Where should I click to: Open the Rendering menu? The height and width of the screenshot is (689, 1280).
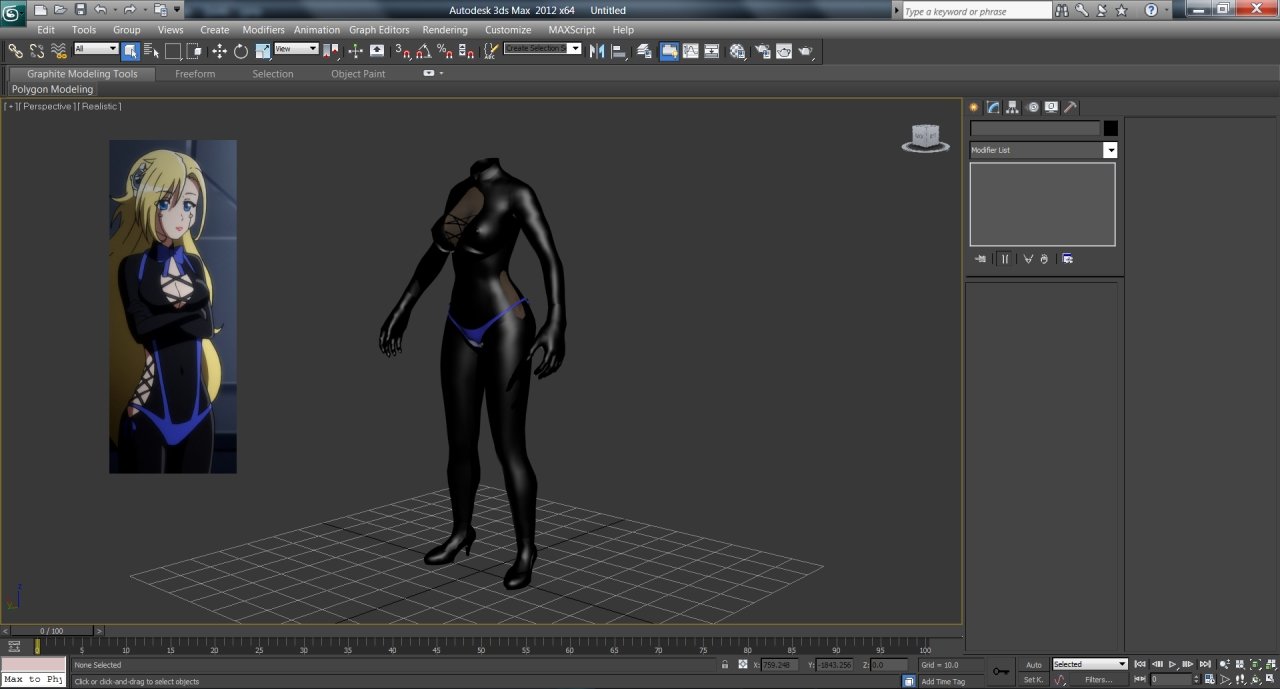pos(445,30)
